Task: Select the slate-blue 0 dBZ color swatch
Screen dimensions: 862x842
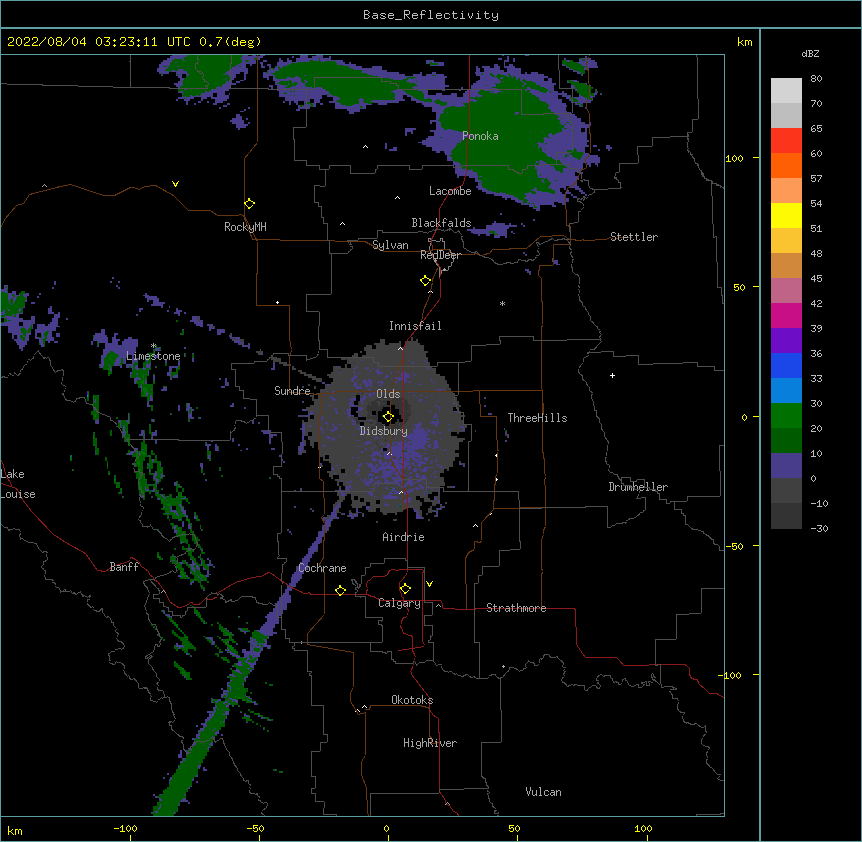Action: click(786, 466)
